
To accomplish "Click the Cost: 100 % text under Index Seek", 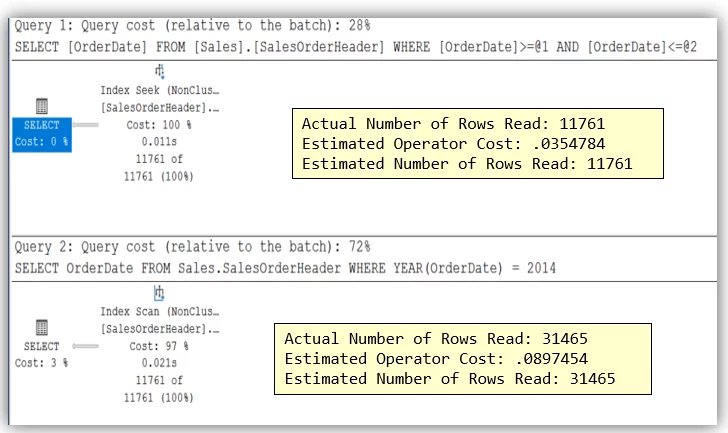I will (159, 124).
